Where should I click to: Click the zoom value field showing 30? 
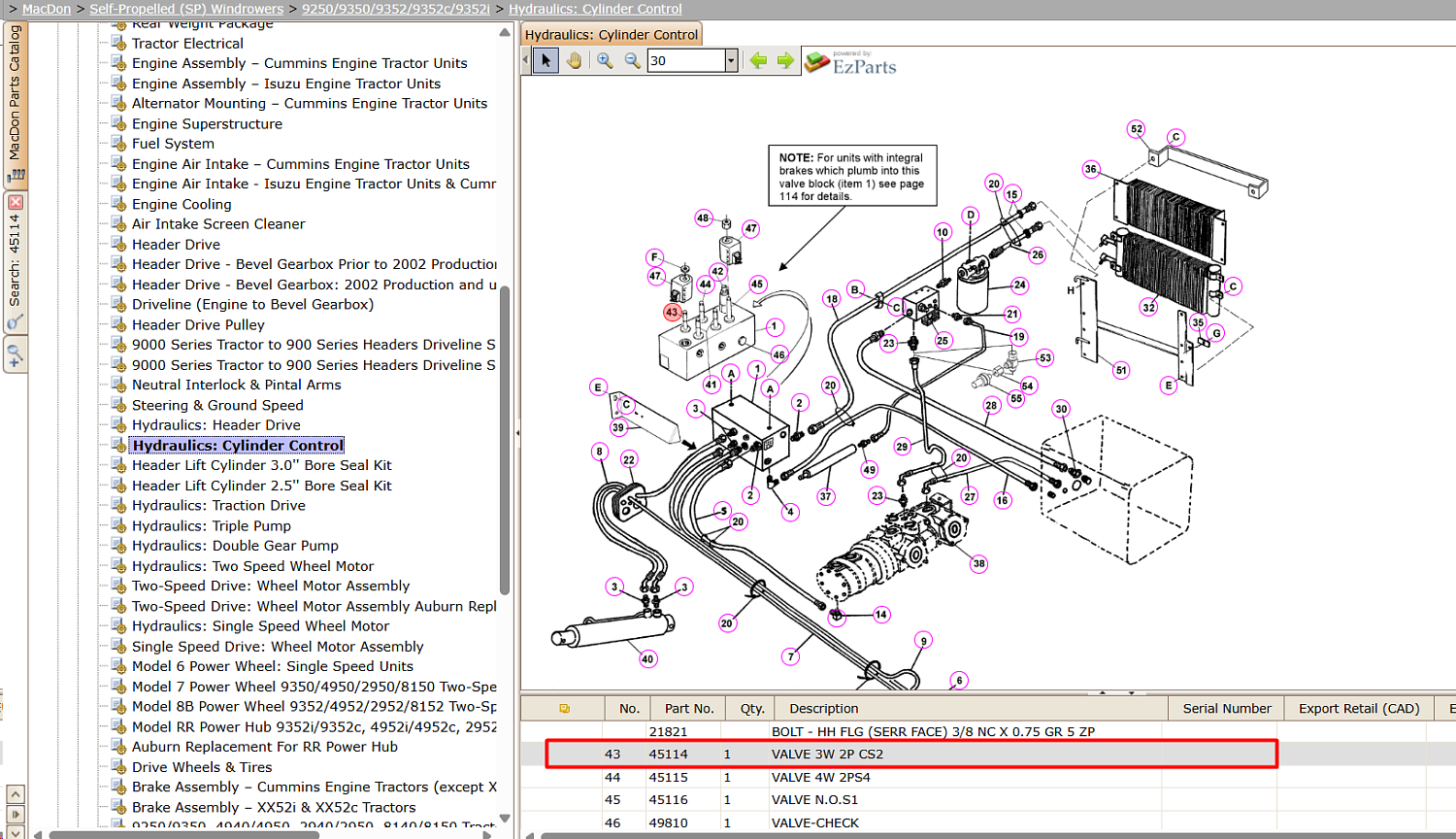(x=686, y=60)
